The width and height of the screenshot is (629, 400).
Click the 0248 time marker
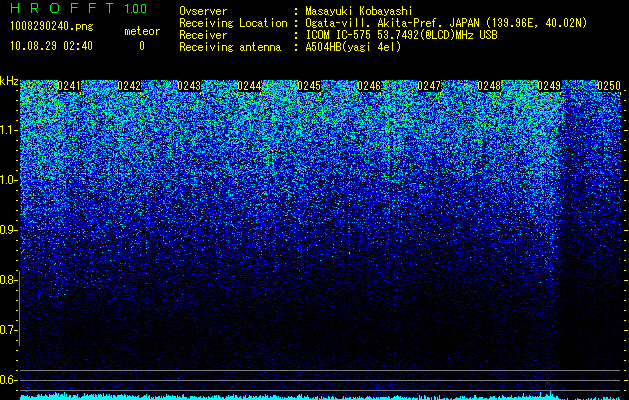(489, 86)
